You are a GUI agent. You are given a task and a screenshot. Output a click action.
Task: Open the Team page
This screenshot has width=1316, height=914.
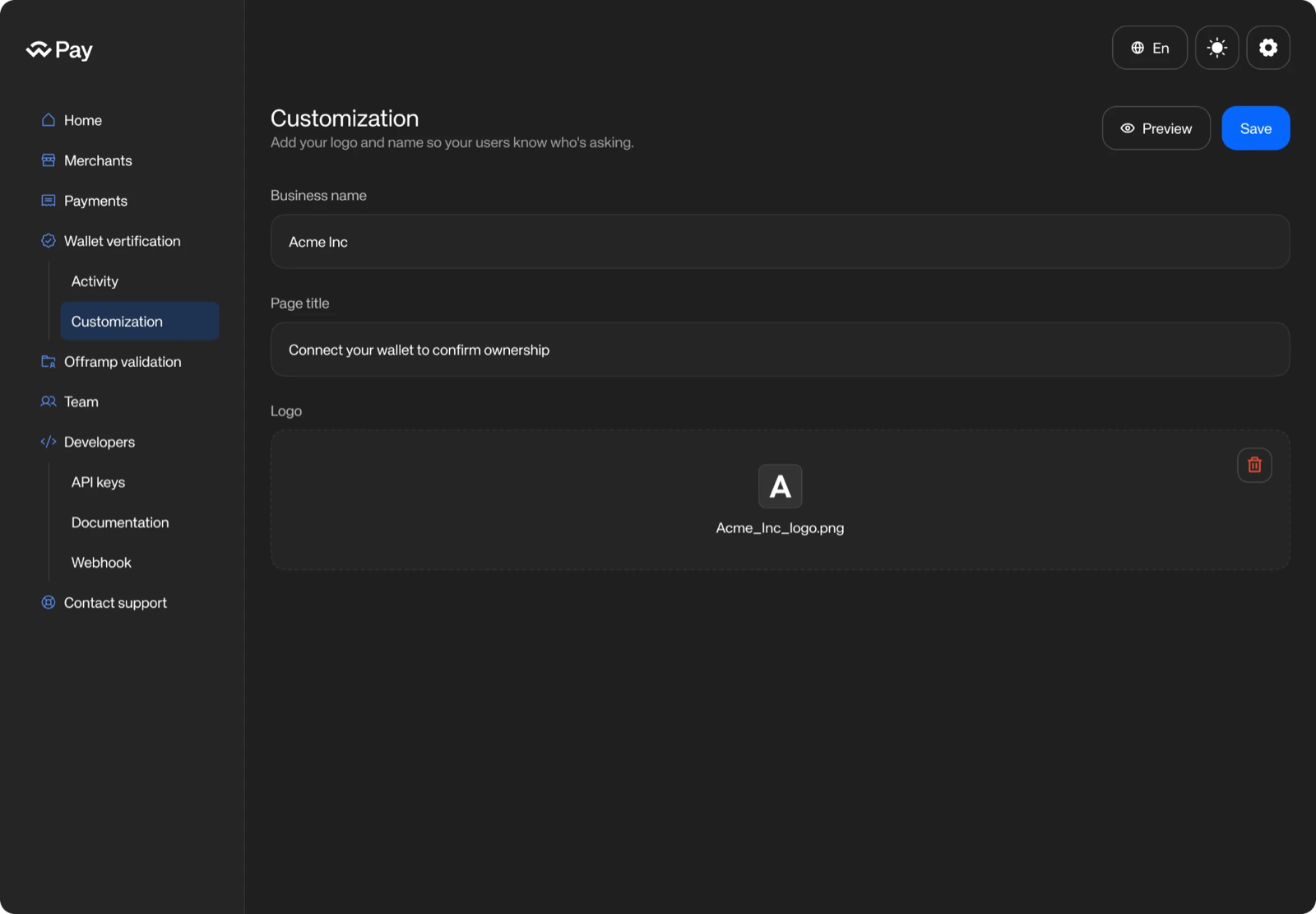(81, 401)
